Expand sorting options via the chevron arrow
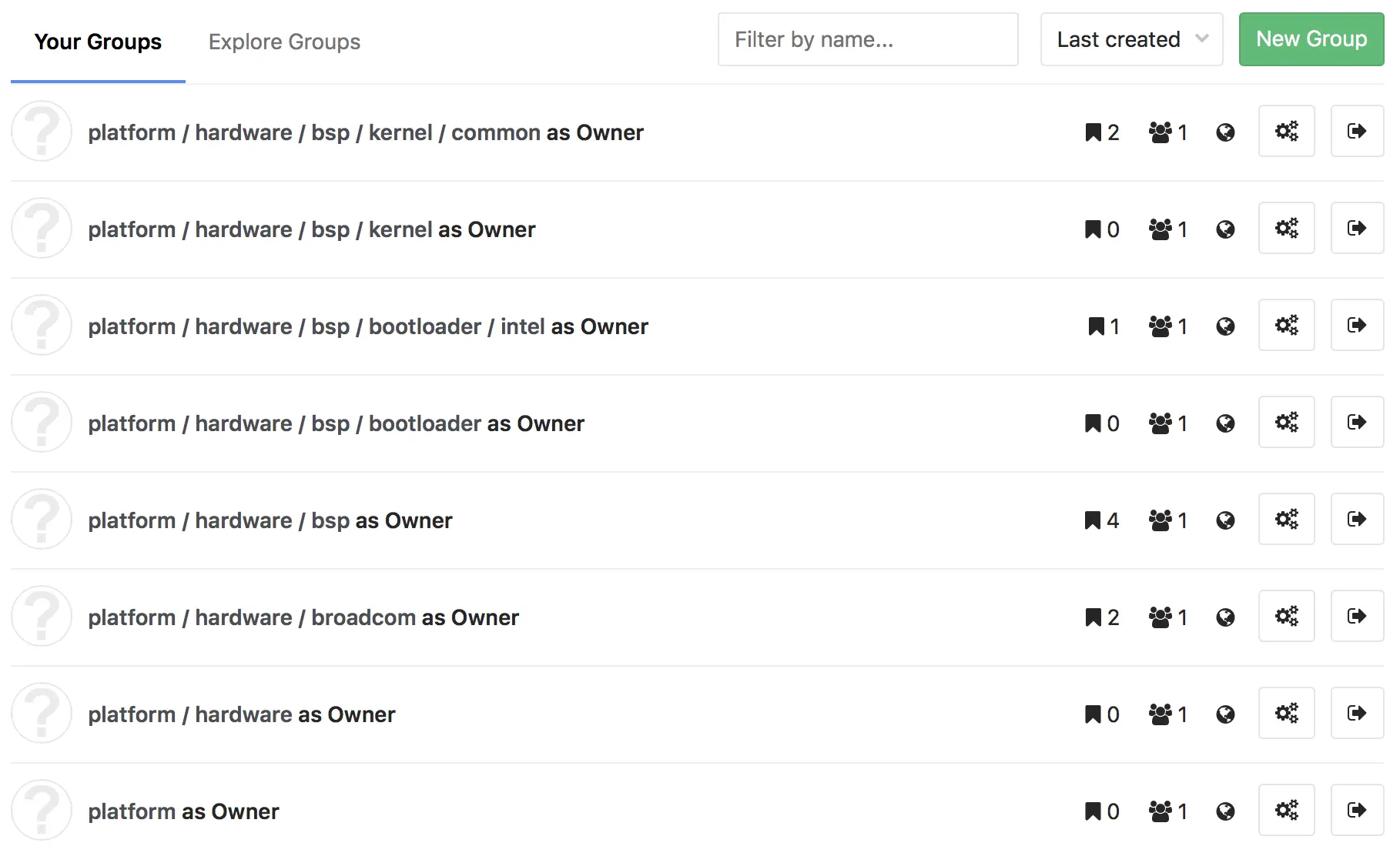 click(x=1201, y=39)
